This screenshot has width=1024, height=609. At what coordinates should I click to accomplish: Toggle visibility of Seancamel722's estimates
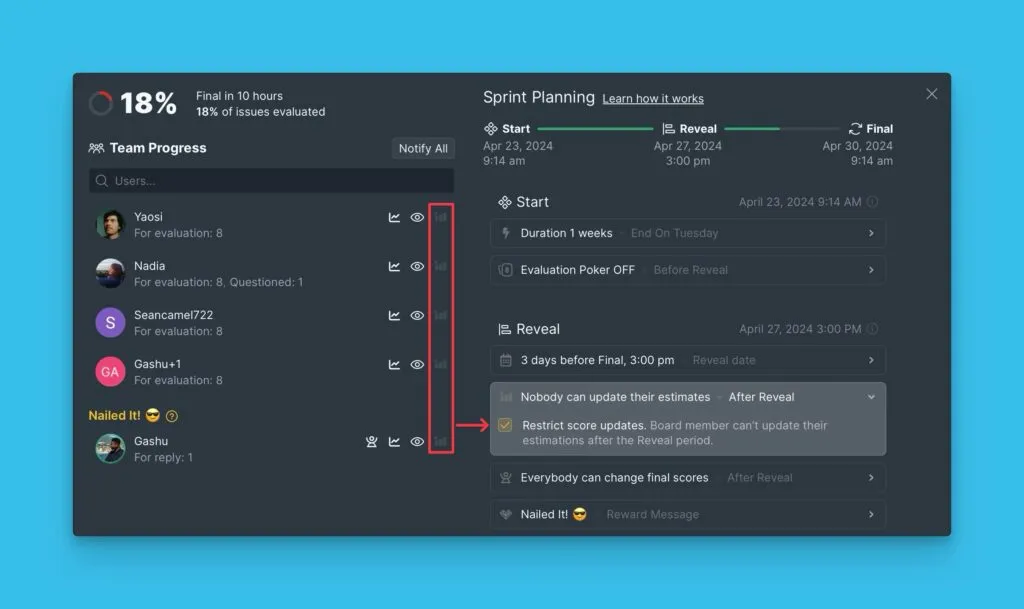click(417, 315)
